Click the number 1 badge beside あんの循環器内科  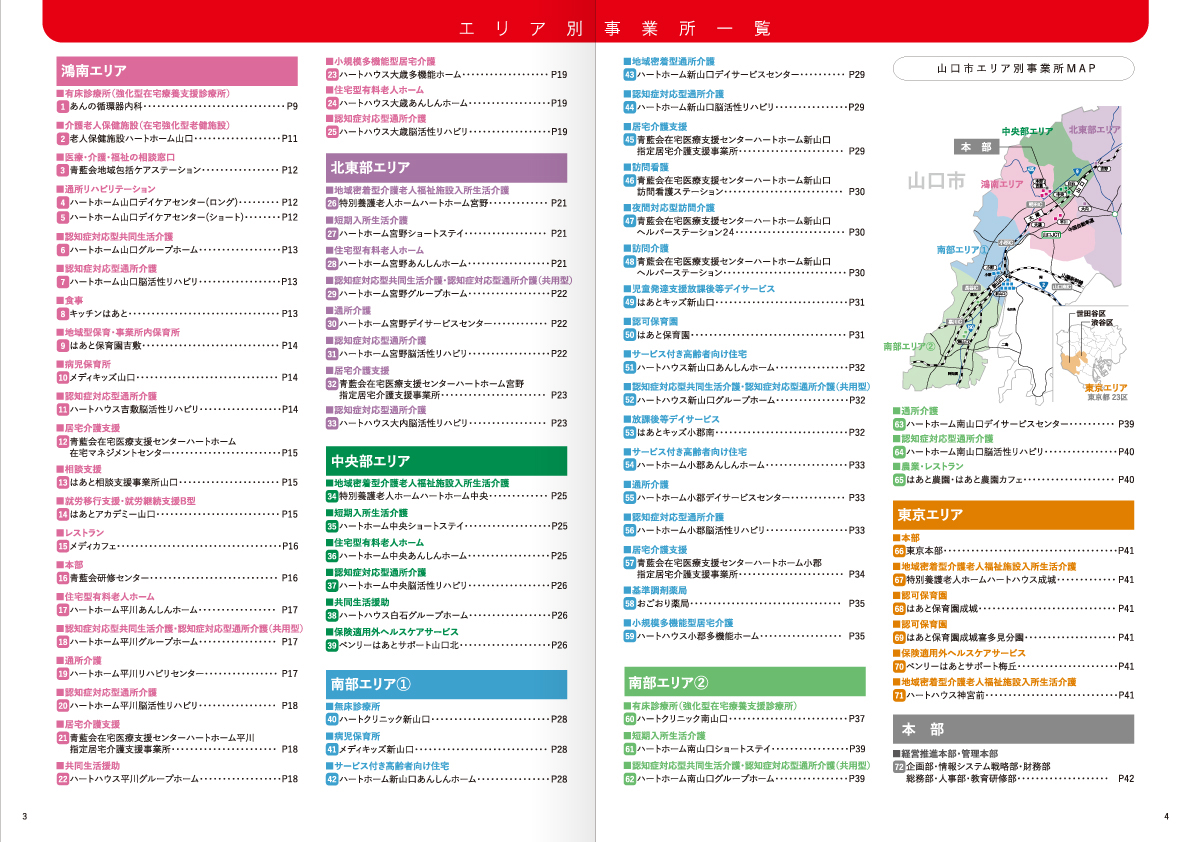pos(62,106)
